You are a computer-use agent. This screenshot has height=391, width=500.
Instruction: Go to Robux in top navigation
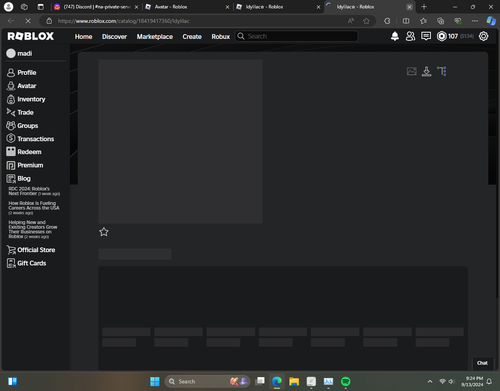(x=220, y=36)
